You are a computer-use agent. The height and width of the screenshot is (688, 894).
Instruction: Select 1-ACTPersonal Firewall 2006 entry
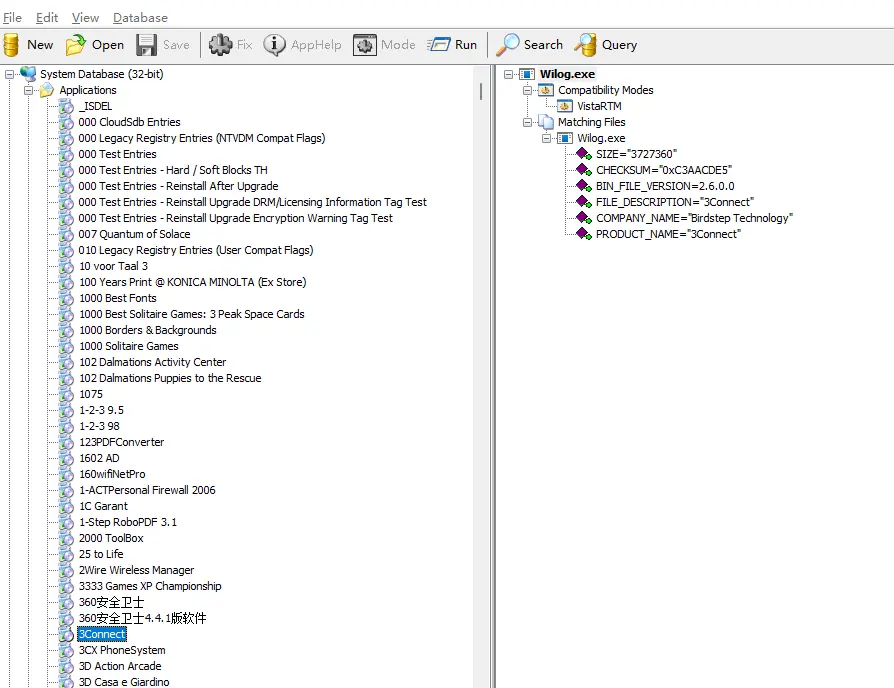click(x=147, y=490)
